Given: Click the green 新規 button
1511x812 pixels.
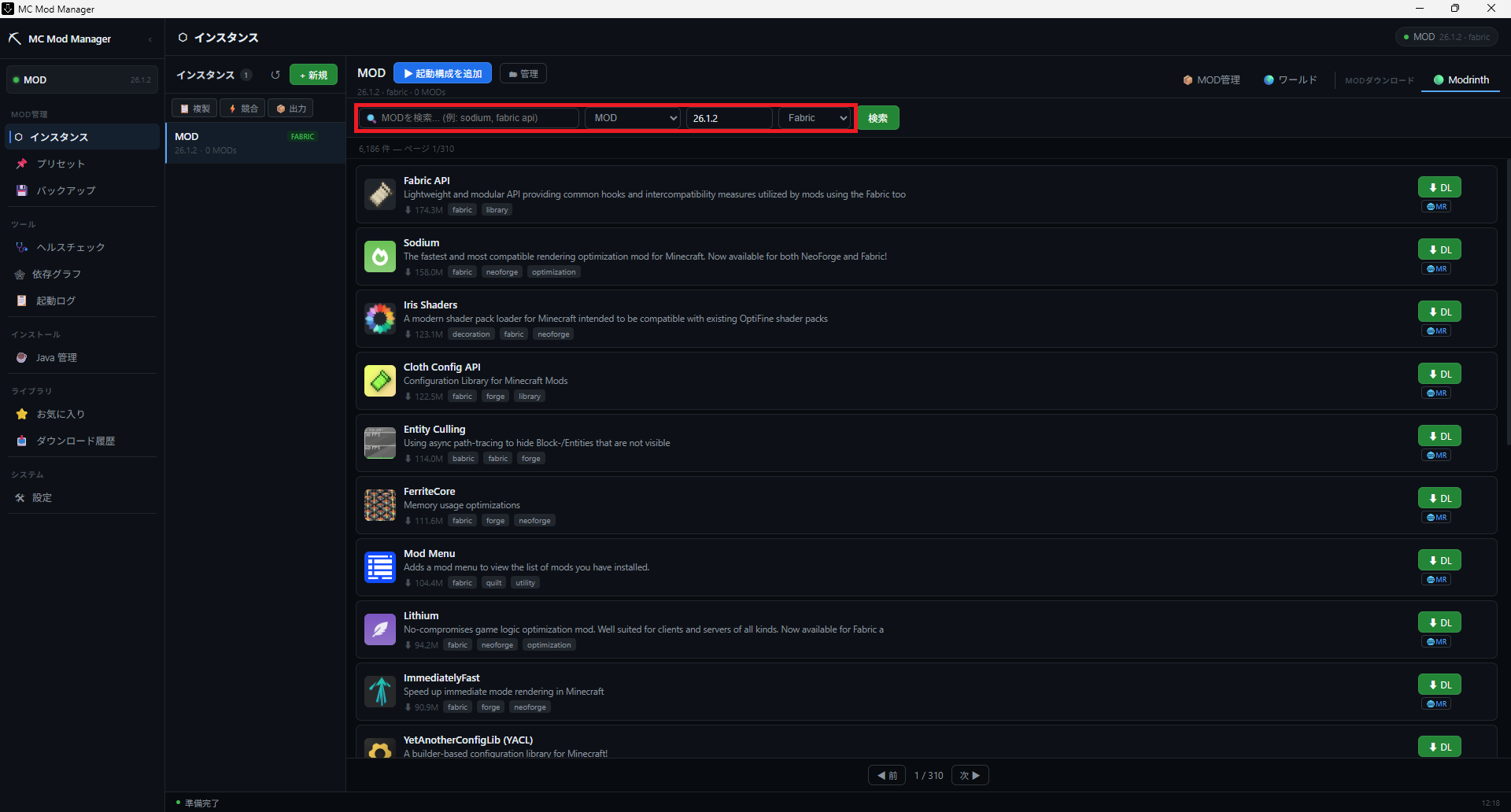Looking at the screenshot, I should tap(313, 75).
